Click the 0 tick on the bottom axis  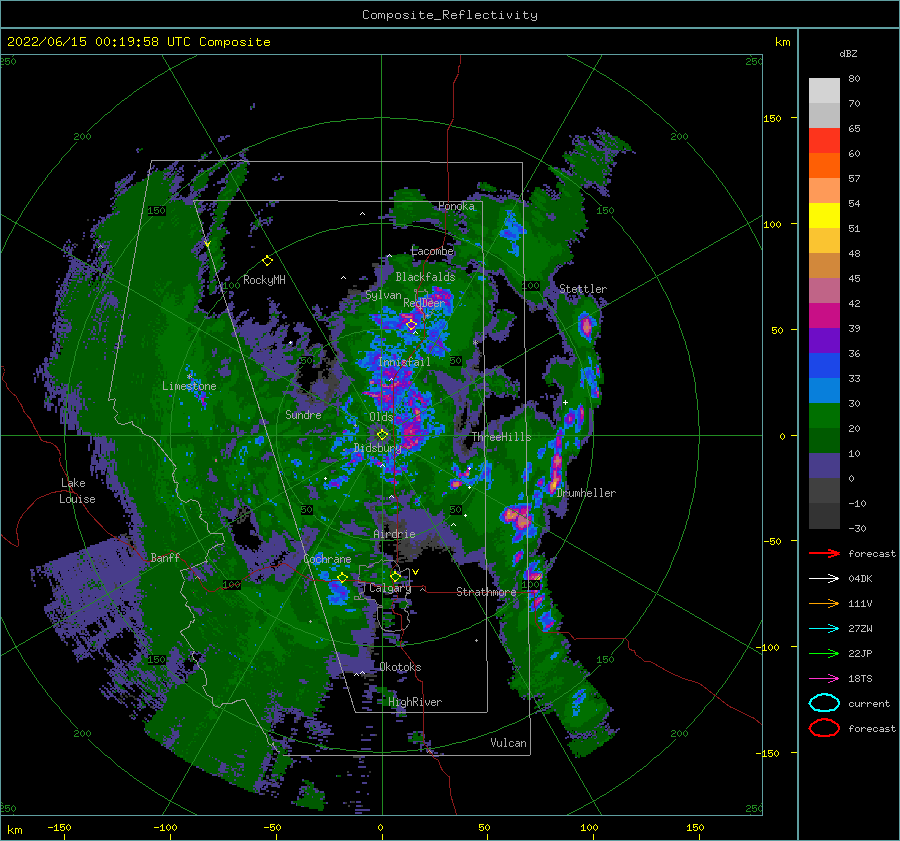(x=380, y=827)
